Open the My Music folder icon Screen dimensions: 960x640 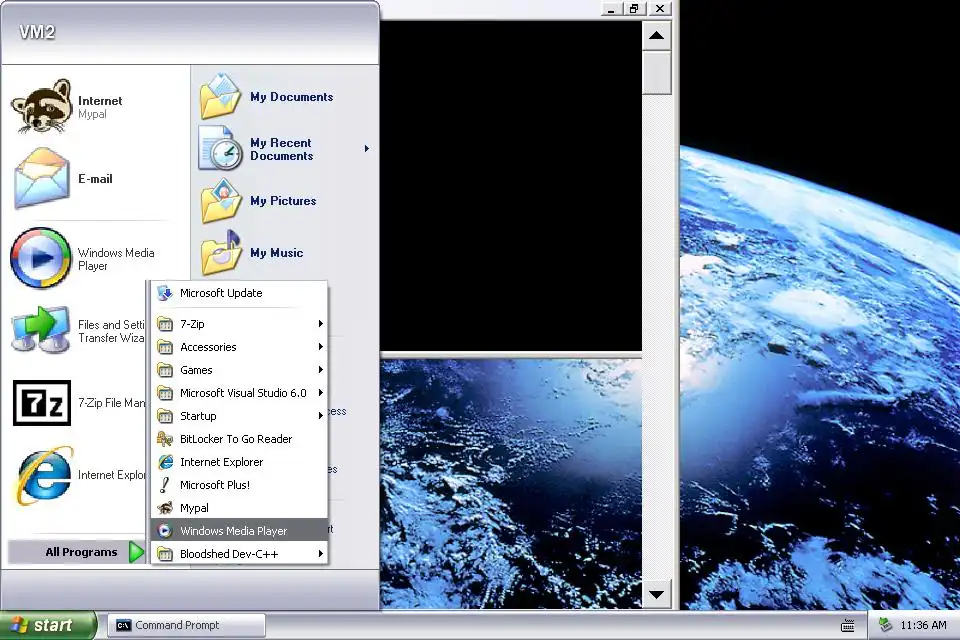(x=221, y=252)
